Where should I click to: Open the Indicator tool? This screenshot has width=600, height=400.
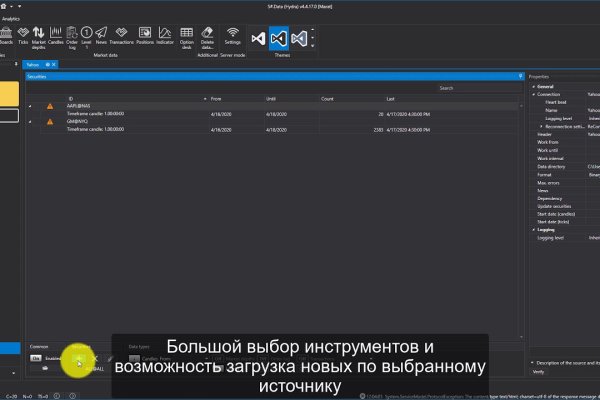(x=165, y=38)
